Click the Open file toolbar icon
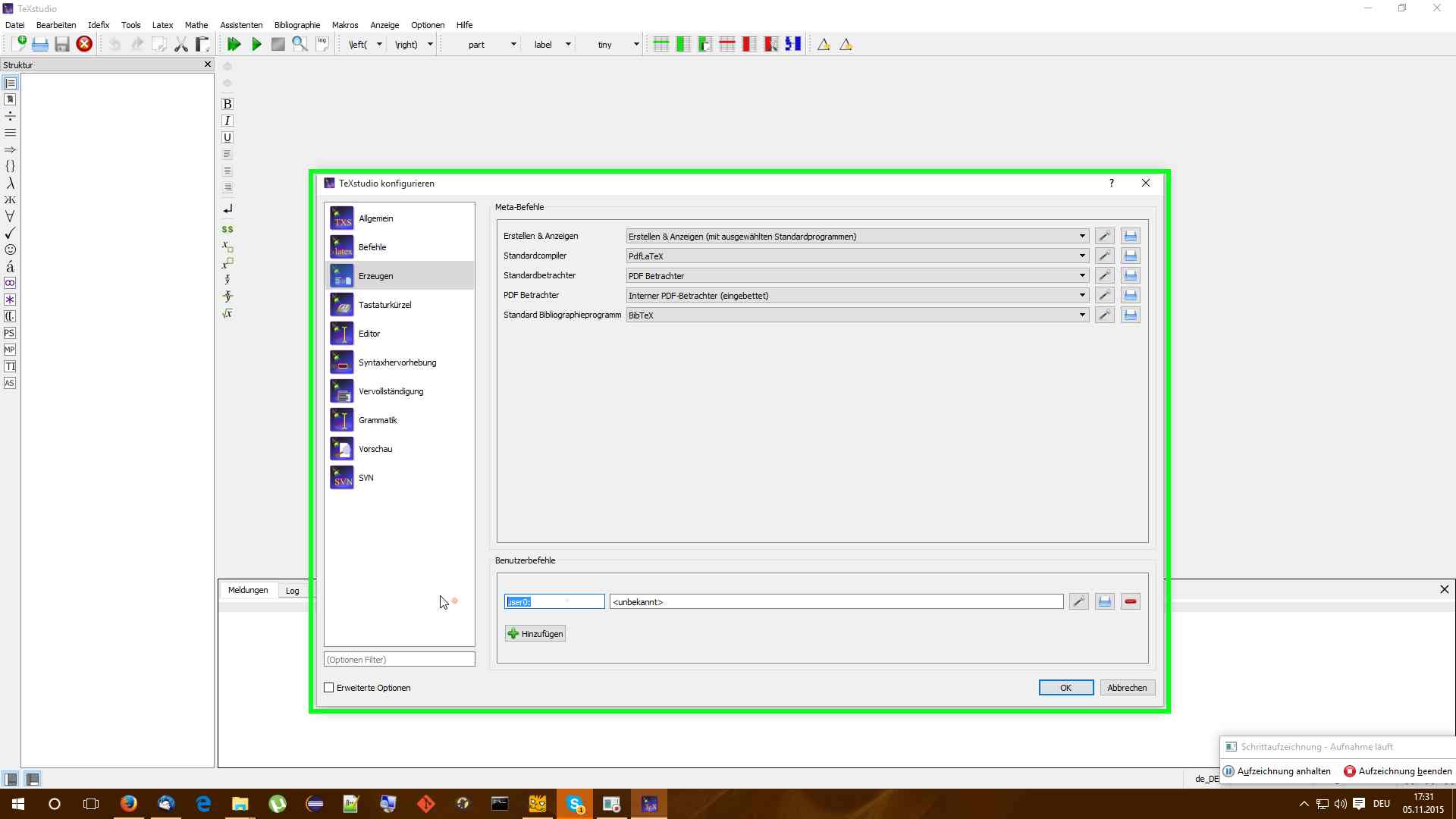Viewport: 1456px width, 819px height. coord(40,44)
